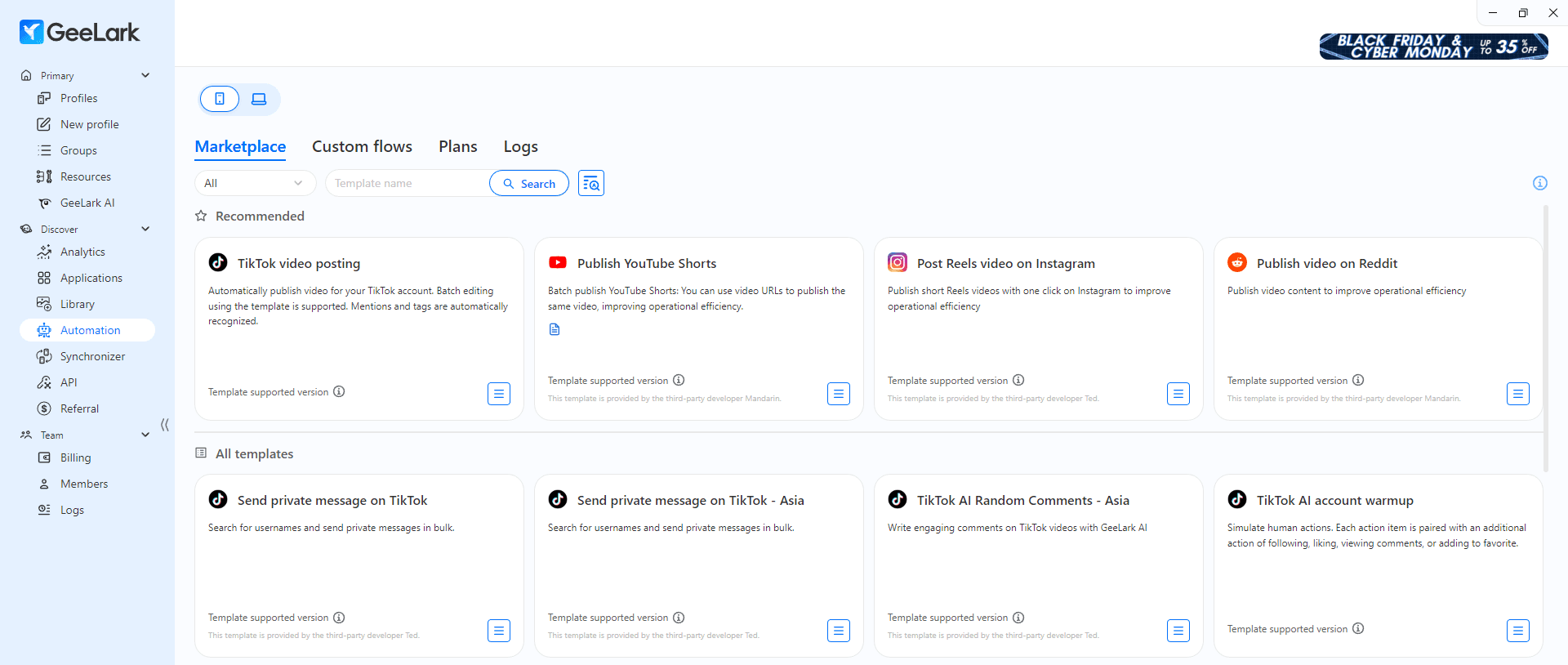
Task: Click info icon beside Instagram template supported version
Action: click(x=1018, y=380)
